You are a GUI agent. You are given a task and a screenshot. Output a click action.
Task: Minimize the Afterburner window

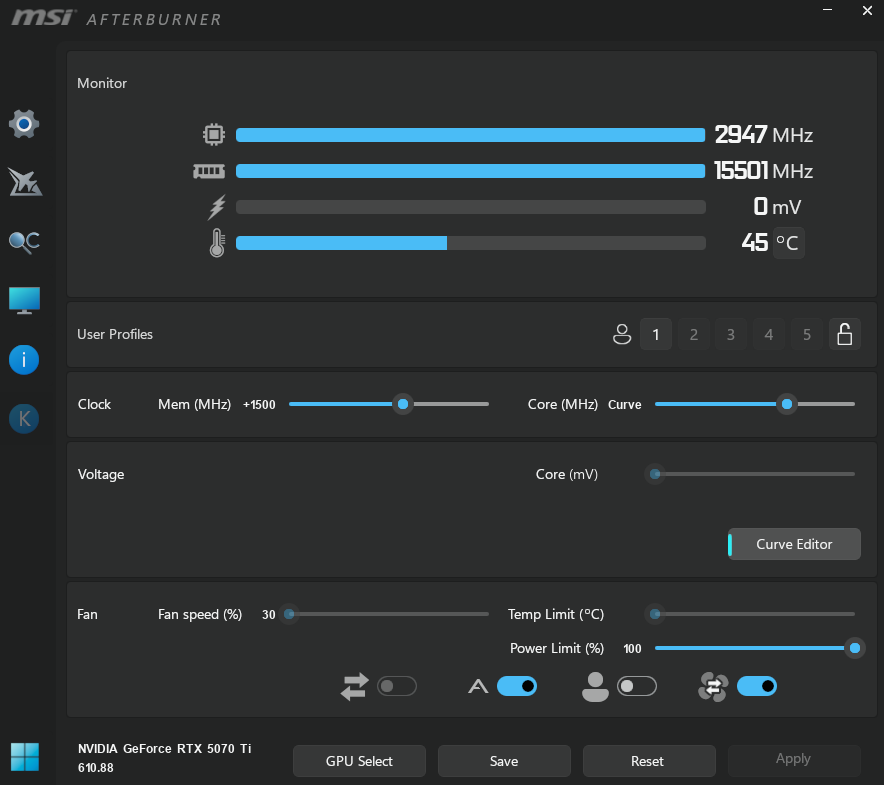pyautogui.click(x=828, y=10)
